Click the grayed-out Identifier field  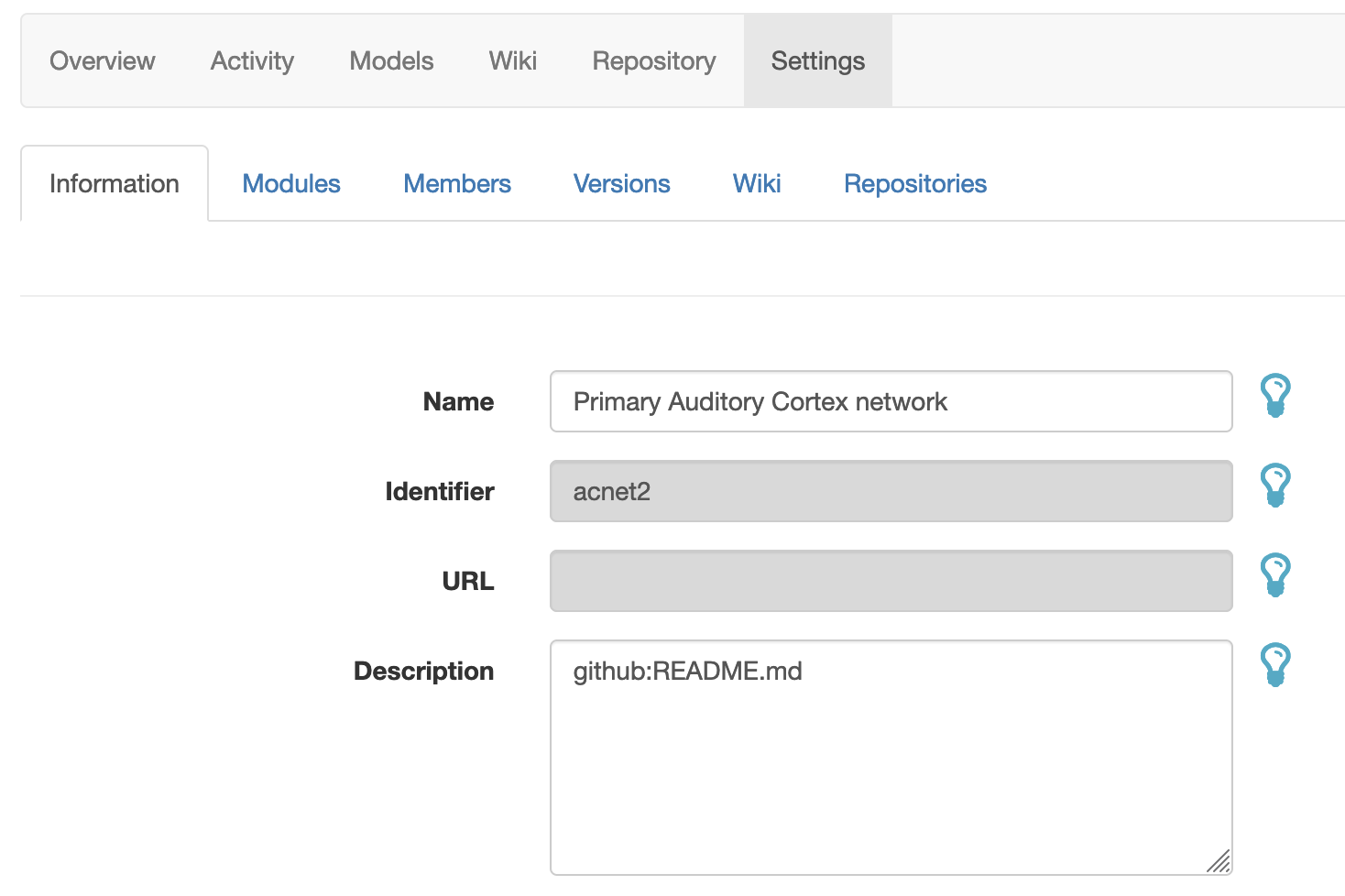(889, 491)
